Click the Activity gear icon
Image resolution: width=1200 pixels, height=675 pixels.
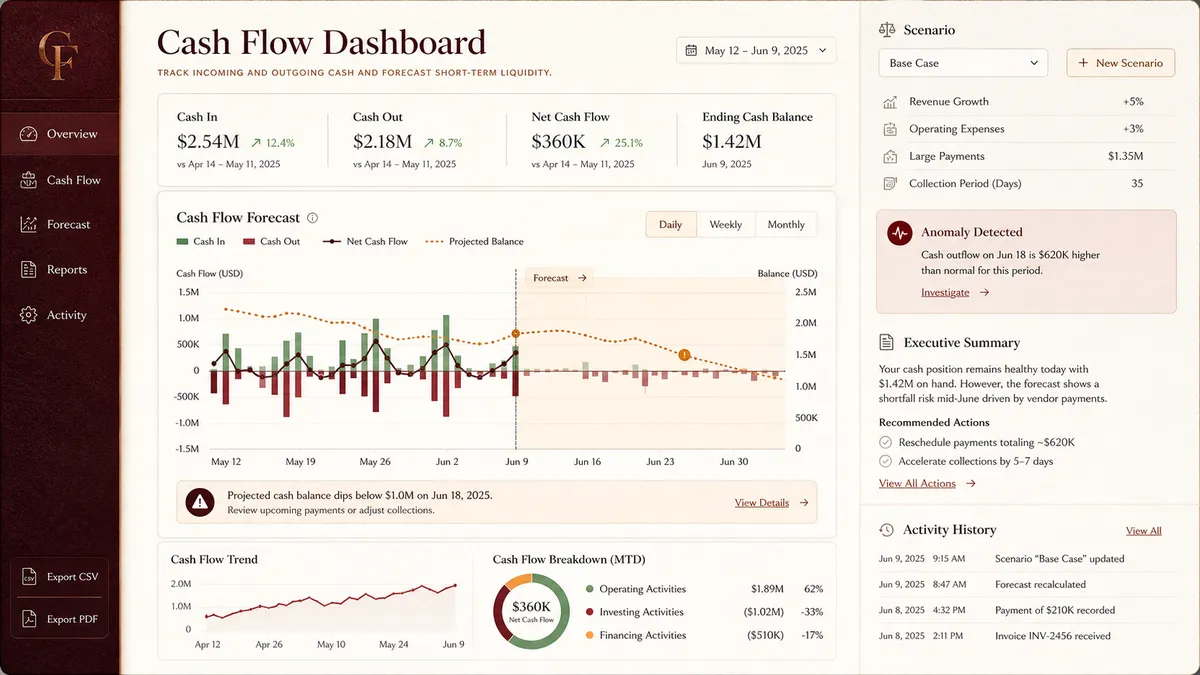pyautogui.click(x=28, y=315)
